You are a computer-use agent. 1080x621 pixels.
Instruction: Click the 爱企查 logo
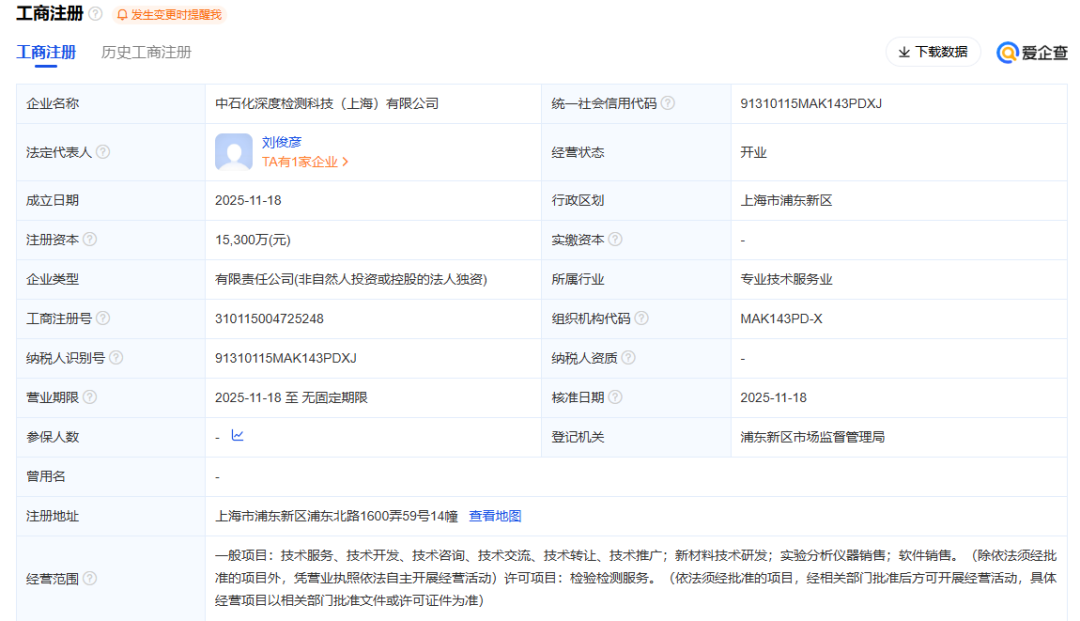point(1032,52)
